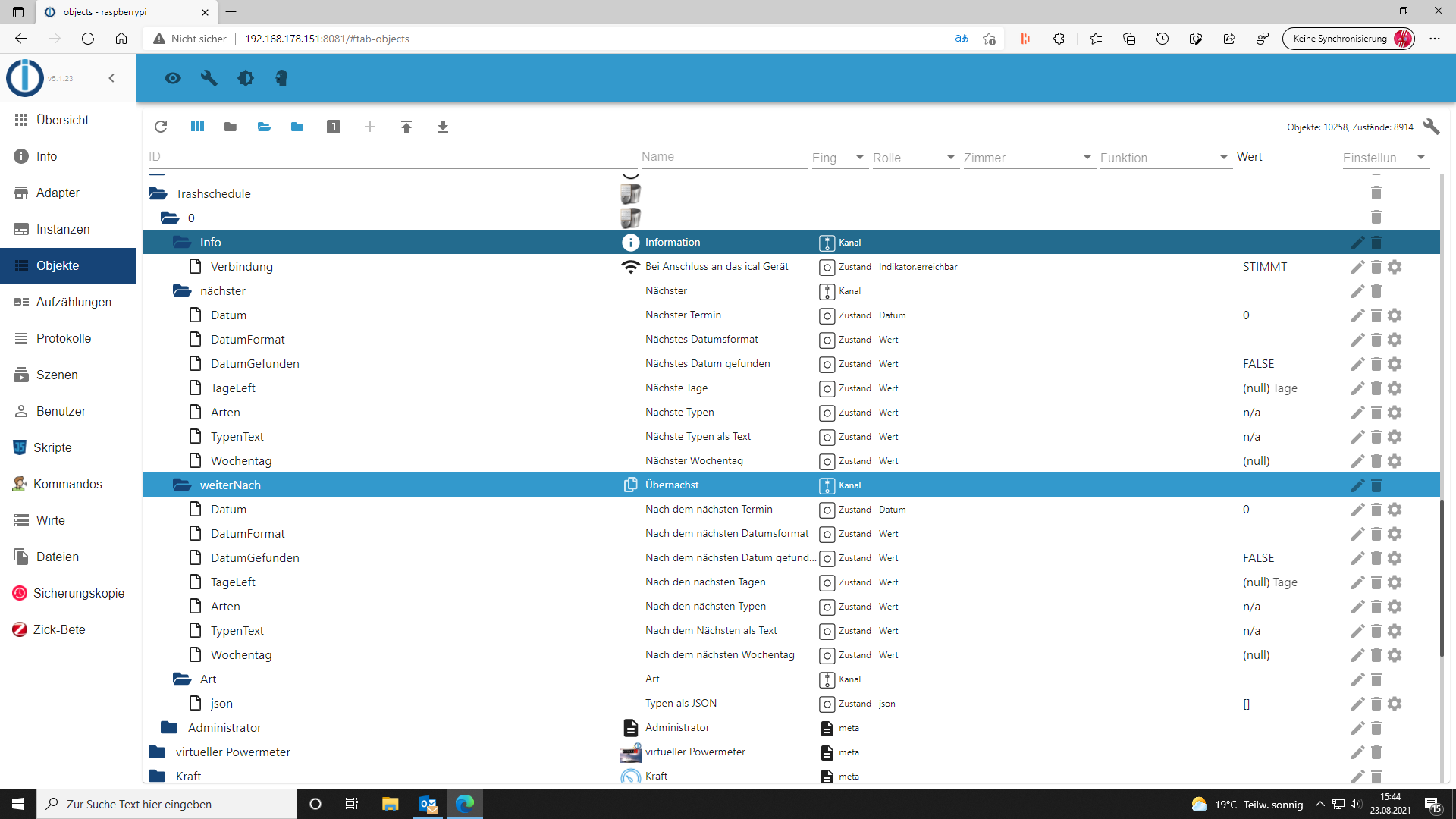This screenshot has height=819, width=1456.
Task: Toggle the eye visibility icon in header
Action: pos(173,78)
